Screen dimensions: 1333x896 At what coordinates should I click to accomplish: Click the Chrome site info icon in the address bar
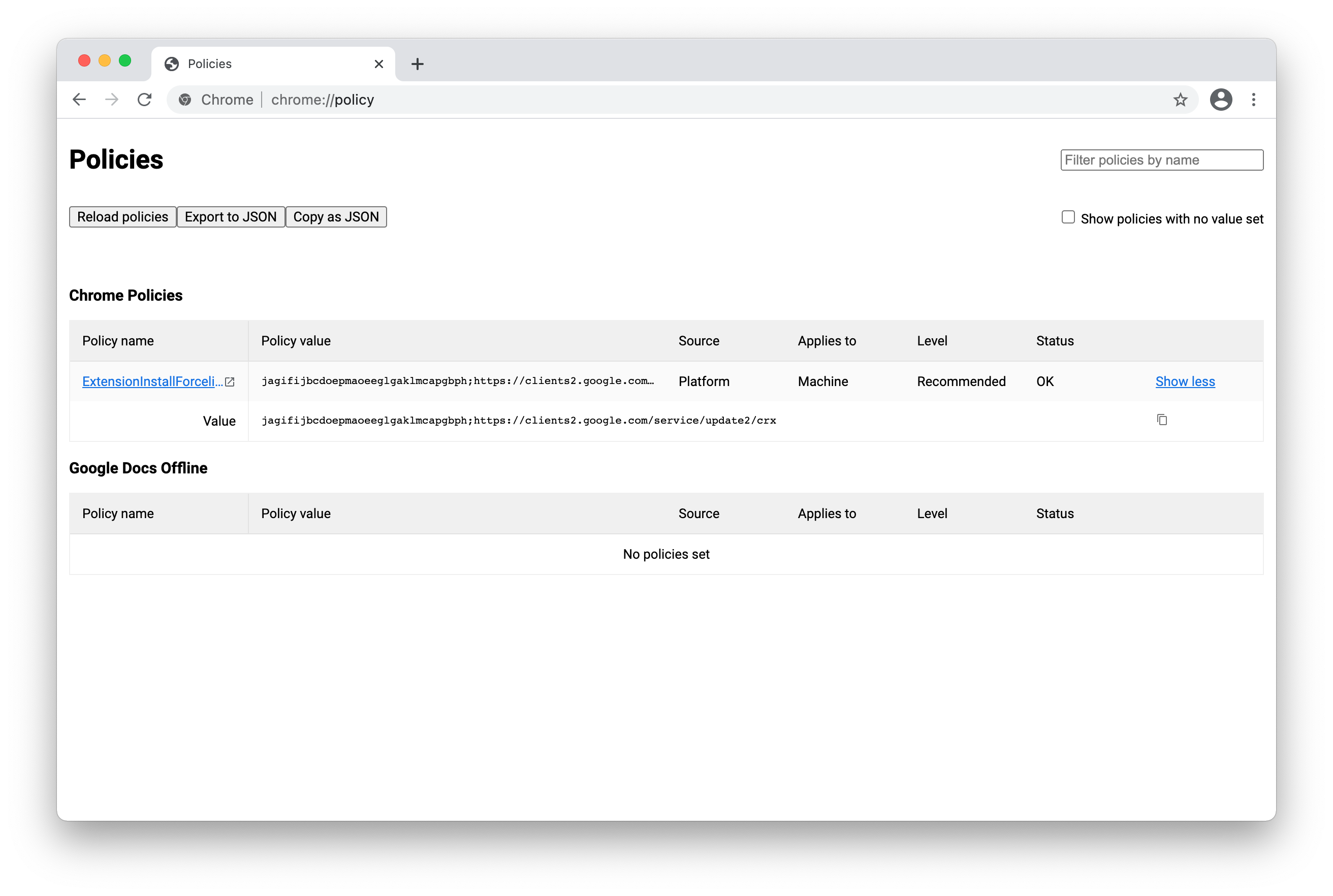[184, 100]
